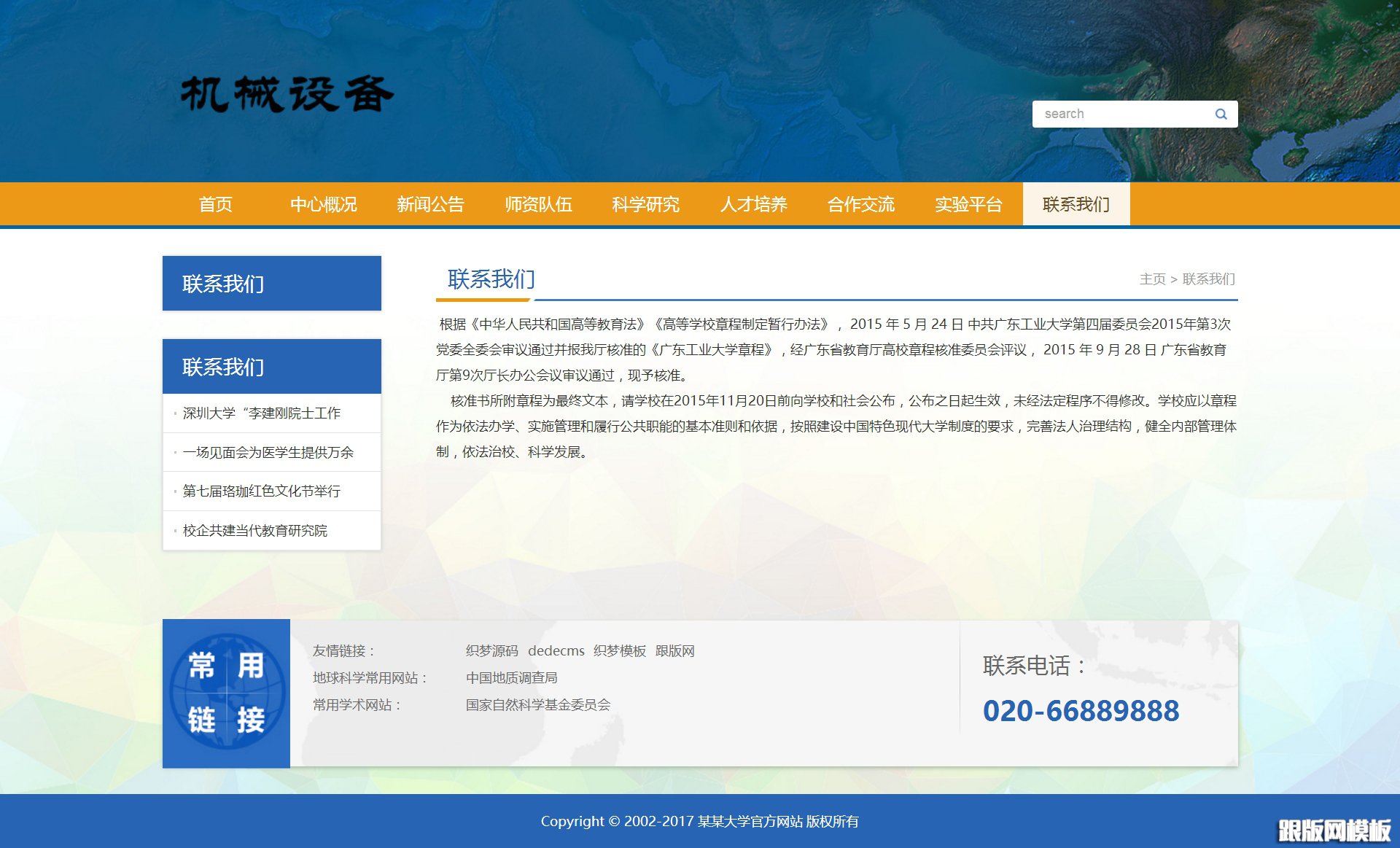Open the dedecms link
Viewport: 1400px width, 848px height.
[x=556, y=650]
